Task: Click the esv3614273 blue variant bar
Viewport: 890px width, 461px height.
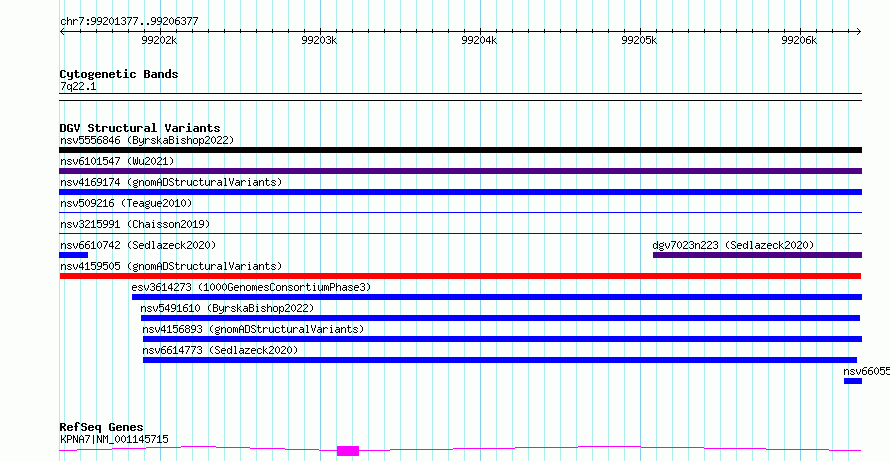Action: point(497,297)
